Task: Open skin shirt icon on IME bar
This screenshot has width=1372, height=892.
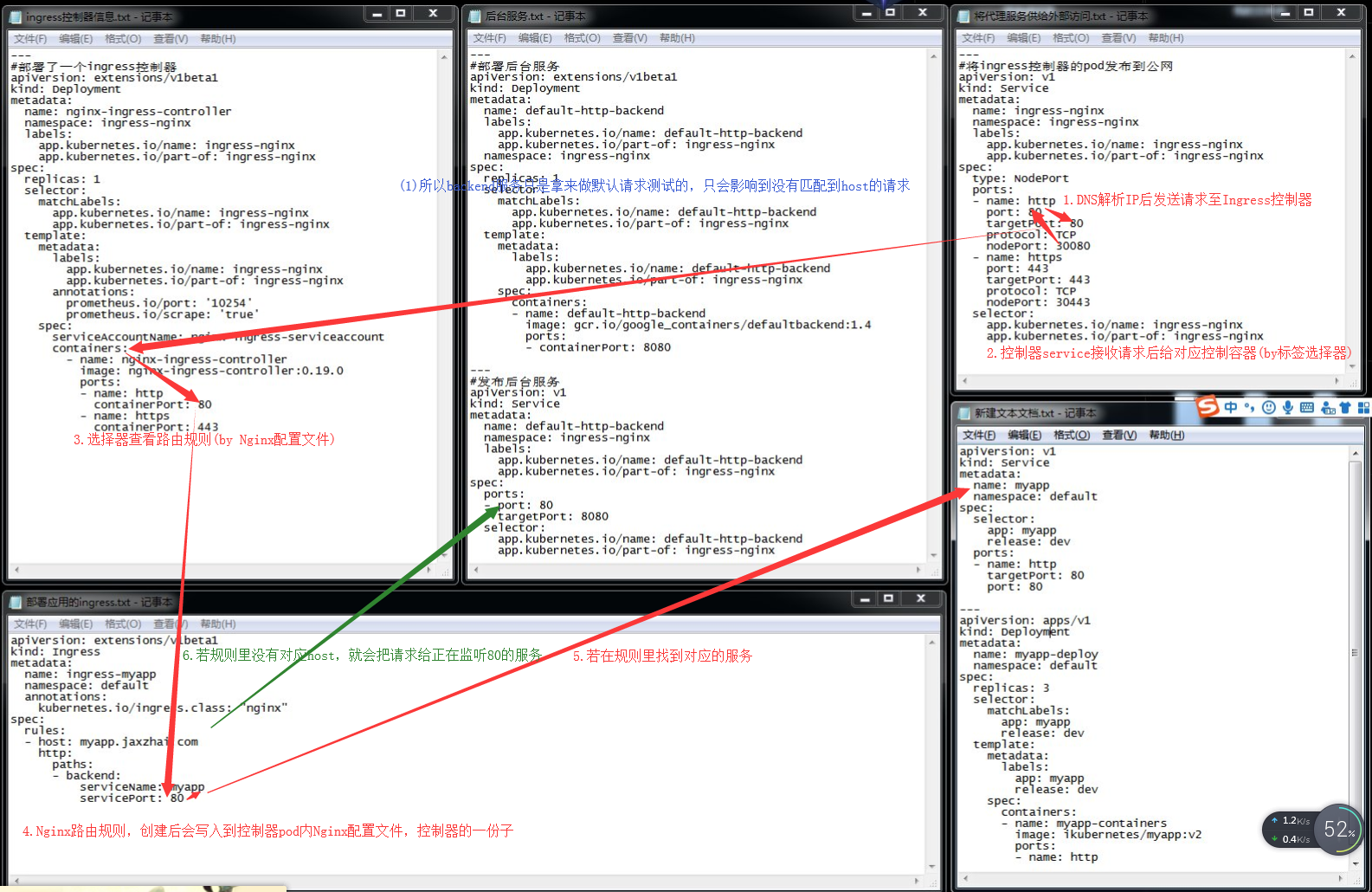Action: coord(1345,407)
